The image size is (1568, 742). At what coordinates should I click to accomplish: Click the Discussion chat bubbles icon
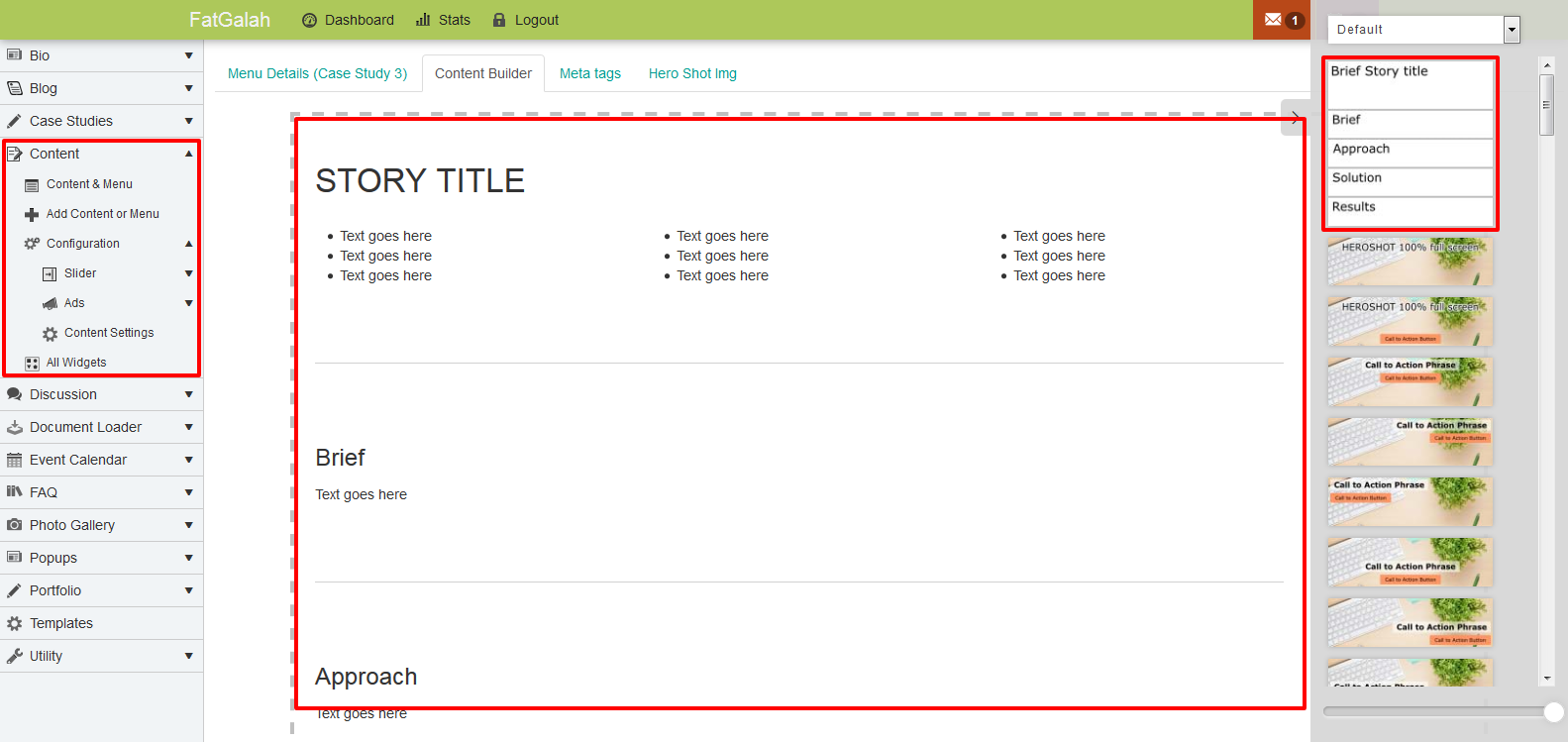coord(14,394)
